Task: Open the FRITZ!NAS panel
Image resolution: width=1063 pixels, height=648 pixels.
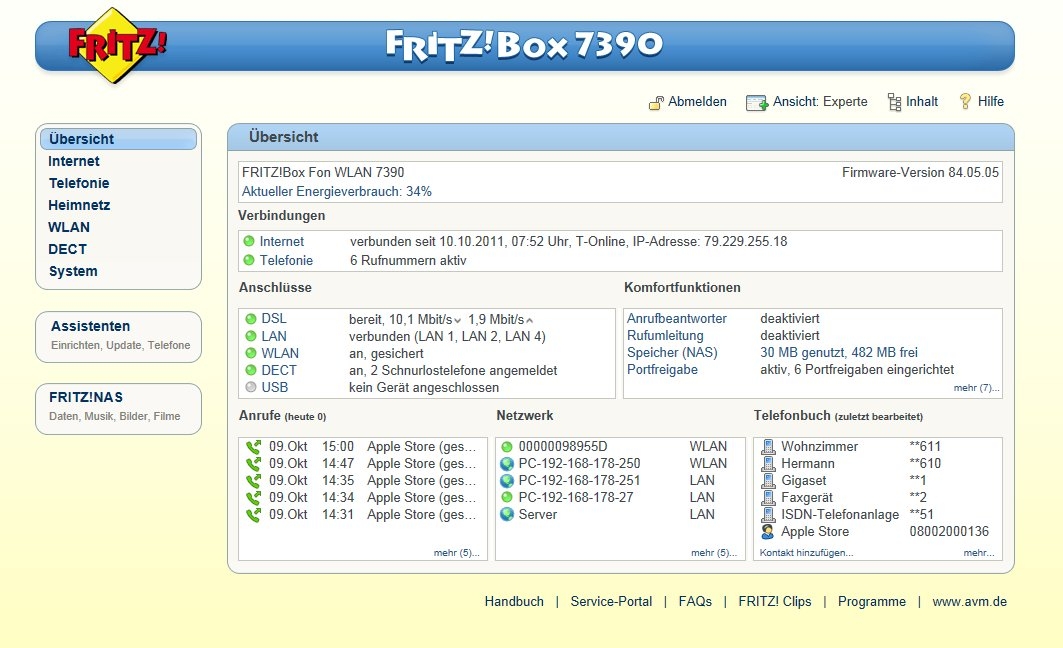Action: [x=119, y=409]
